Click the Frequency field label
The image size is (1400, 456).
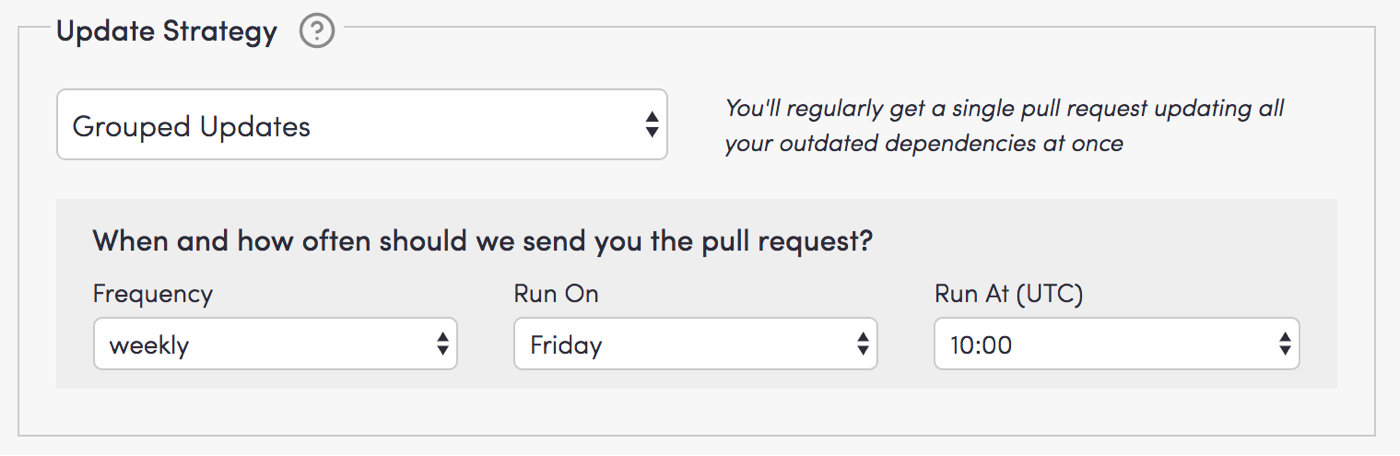coord(153,294)
